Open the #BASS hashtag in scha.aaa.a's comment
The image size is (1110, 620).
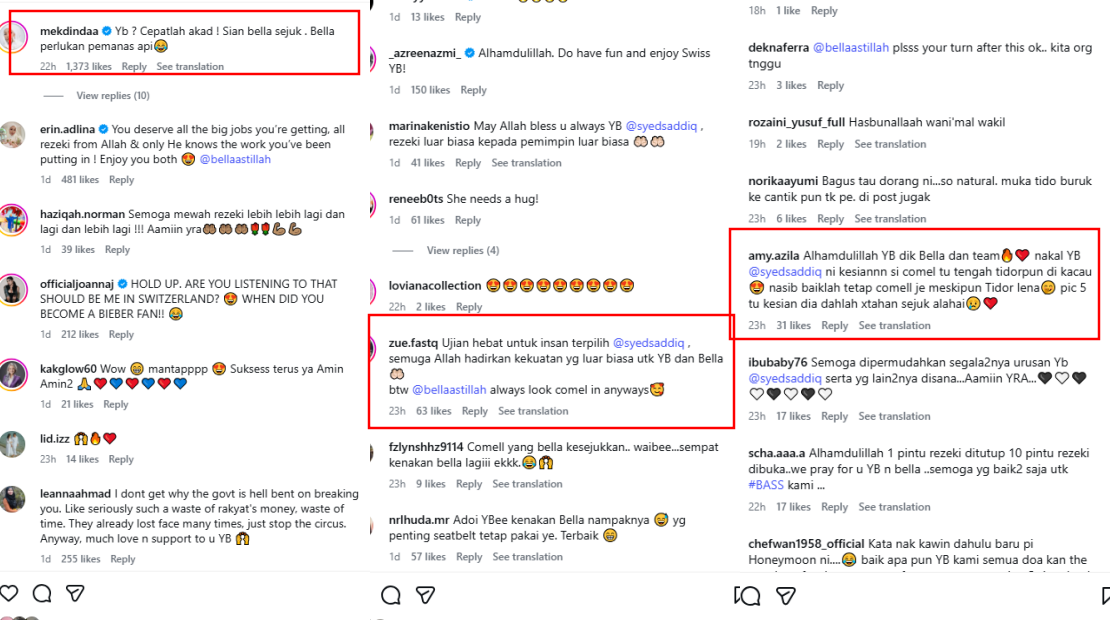tap(766, 485)
